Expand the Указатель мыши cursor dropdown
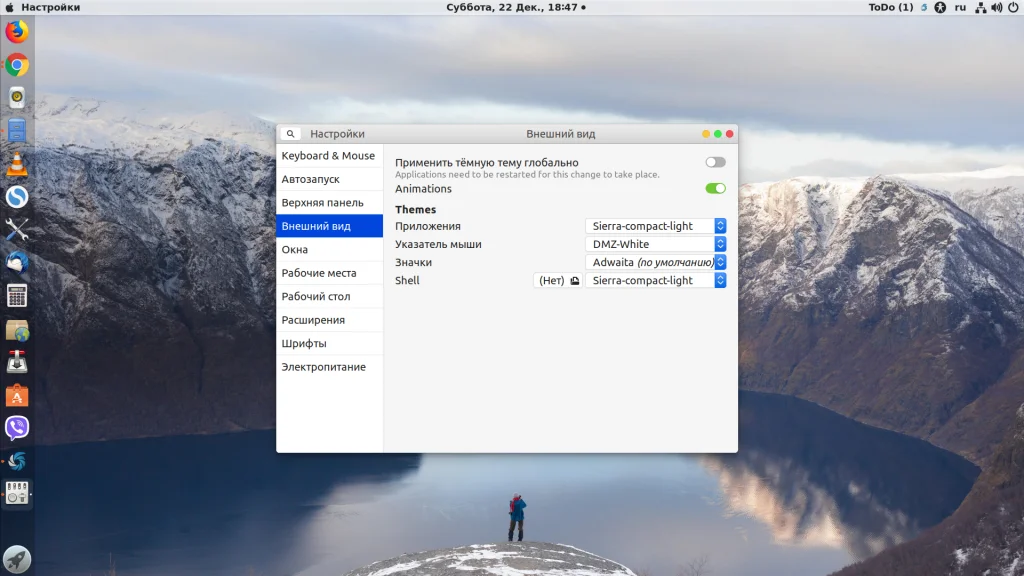 click(656, 244)
